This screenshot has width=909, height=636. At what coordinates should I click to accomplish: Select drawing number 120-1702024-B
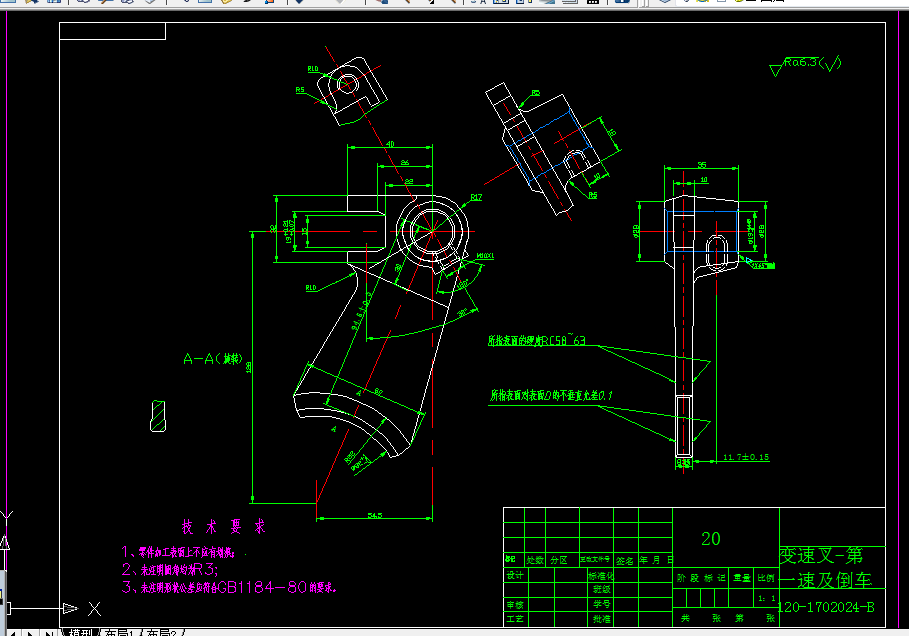click(x=826, y=607)
